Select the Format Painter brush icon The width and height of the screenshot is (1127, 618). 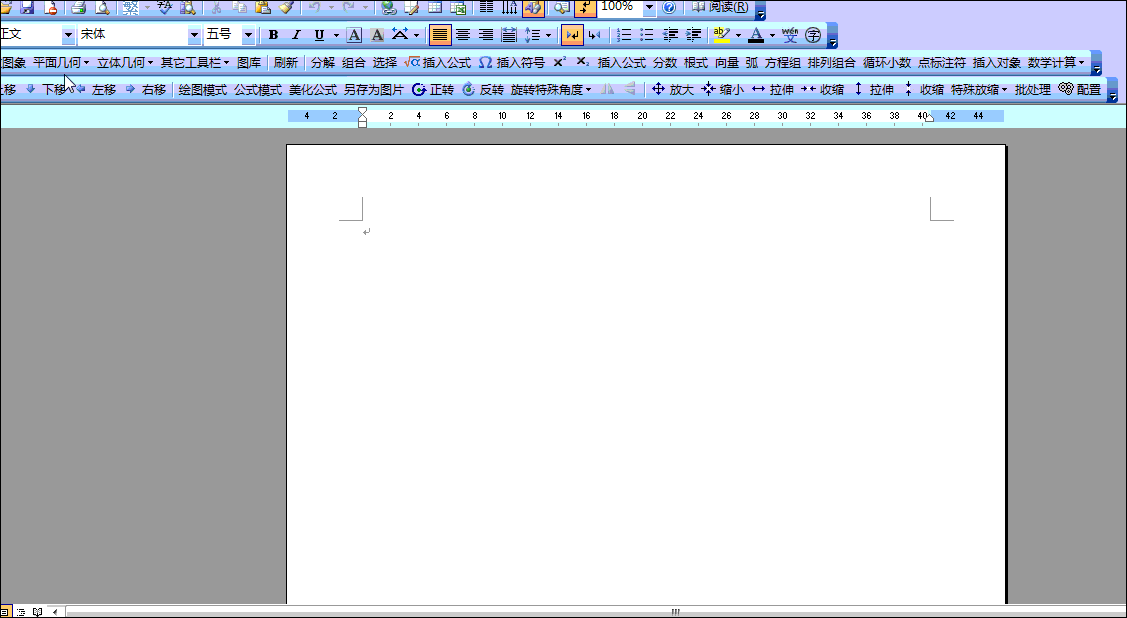[x=287, y=7]
